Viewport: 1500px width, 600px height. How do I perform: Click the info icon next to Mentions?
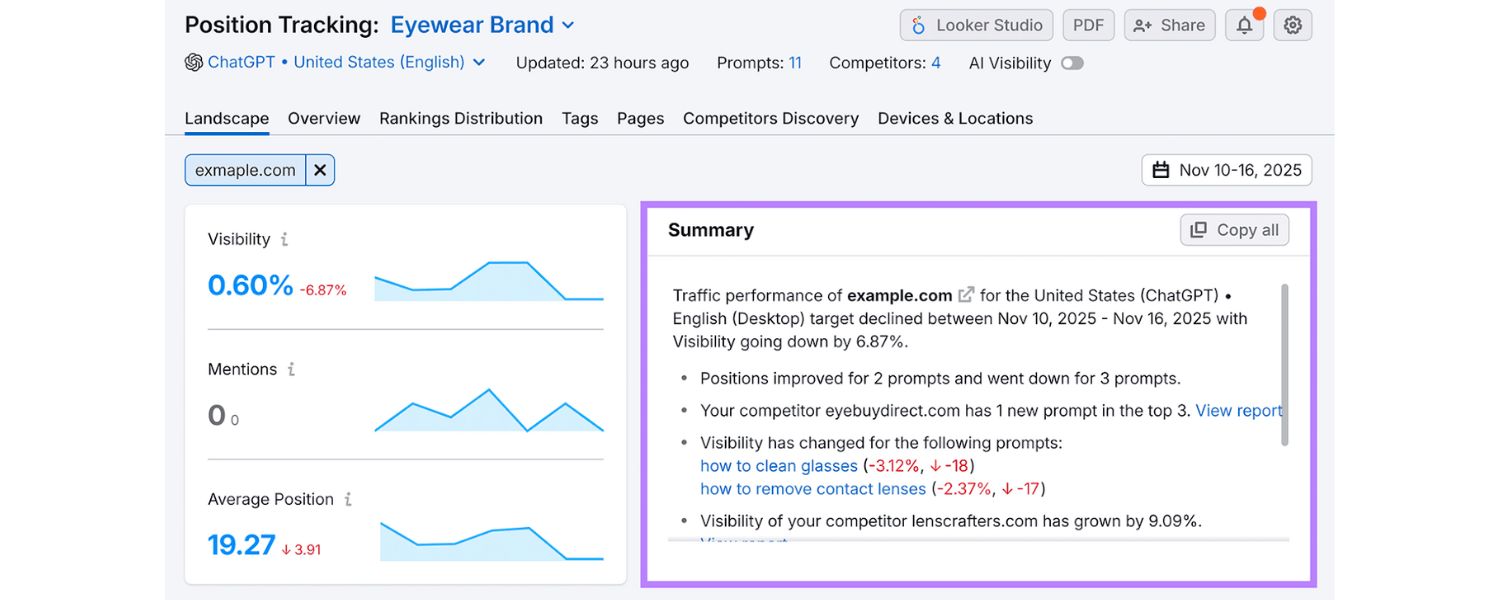pyautogui.click(x=290, y=370)
